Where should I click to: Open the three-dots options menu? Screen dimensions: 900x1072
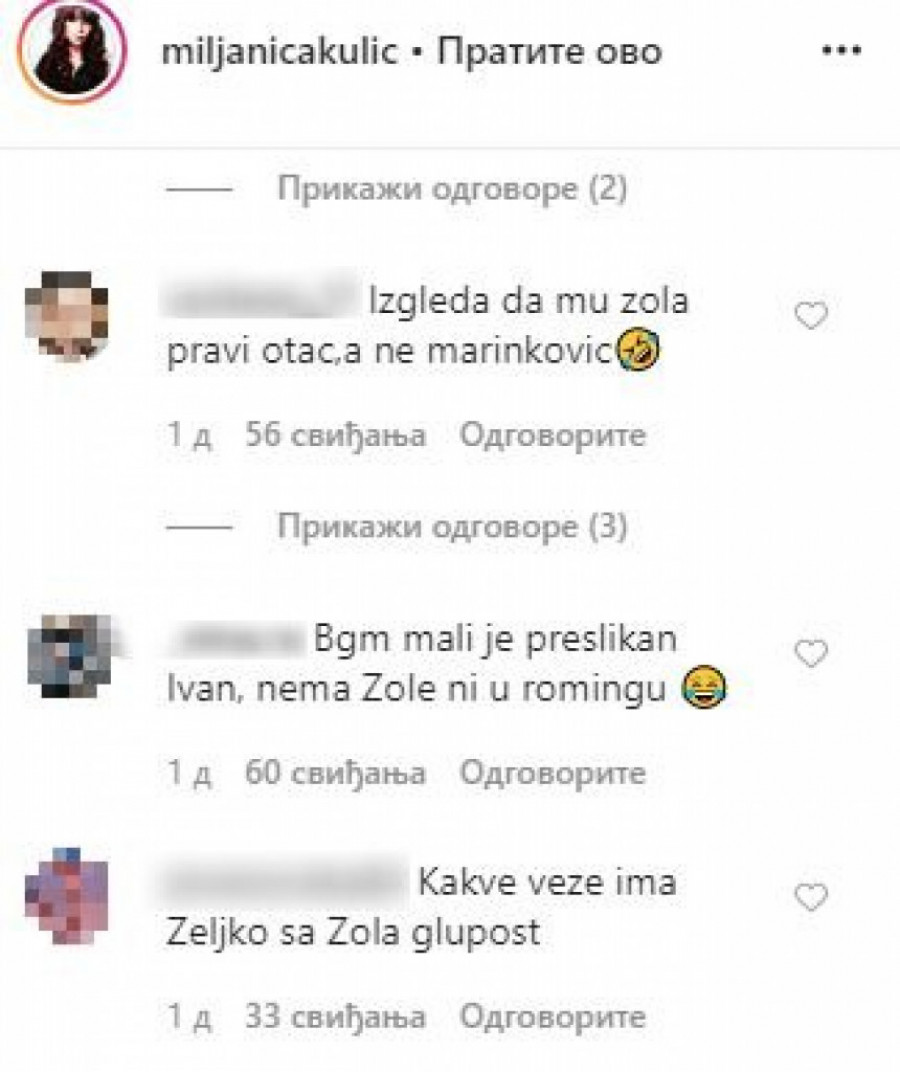pos(841,51)
